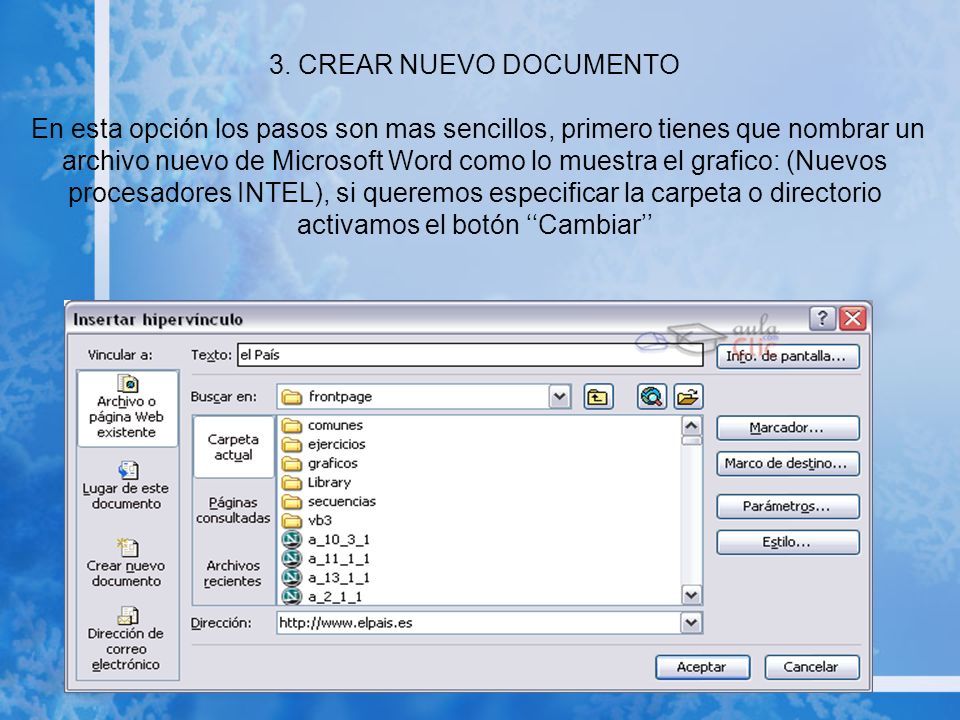Click the browse the Web icon
The width and height of the screenshot is (960, 720).
[x=652, y=397]
